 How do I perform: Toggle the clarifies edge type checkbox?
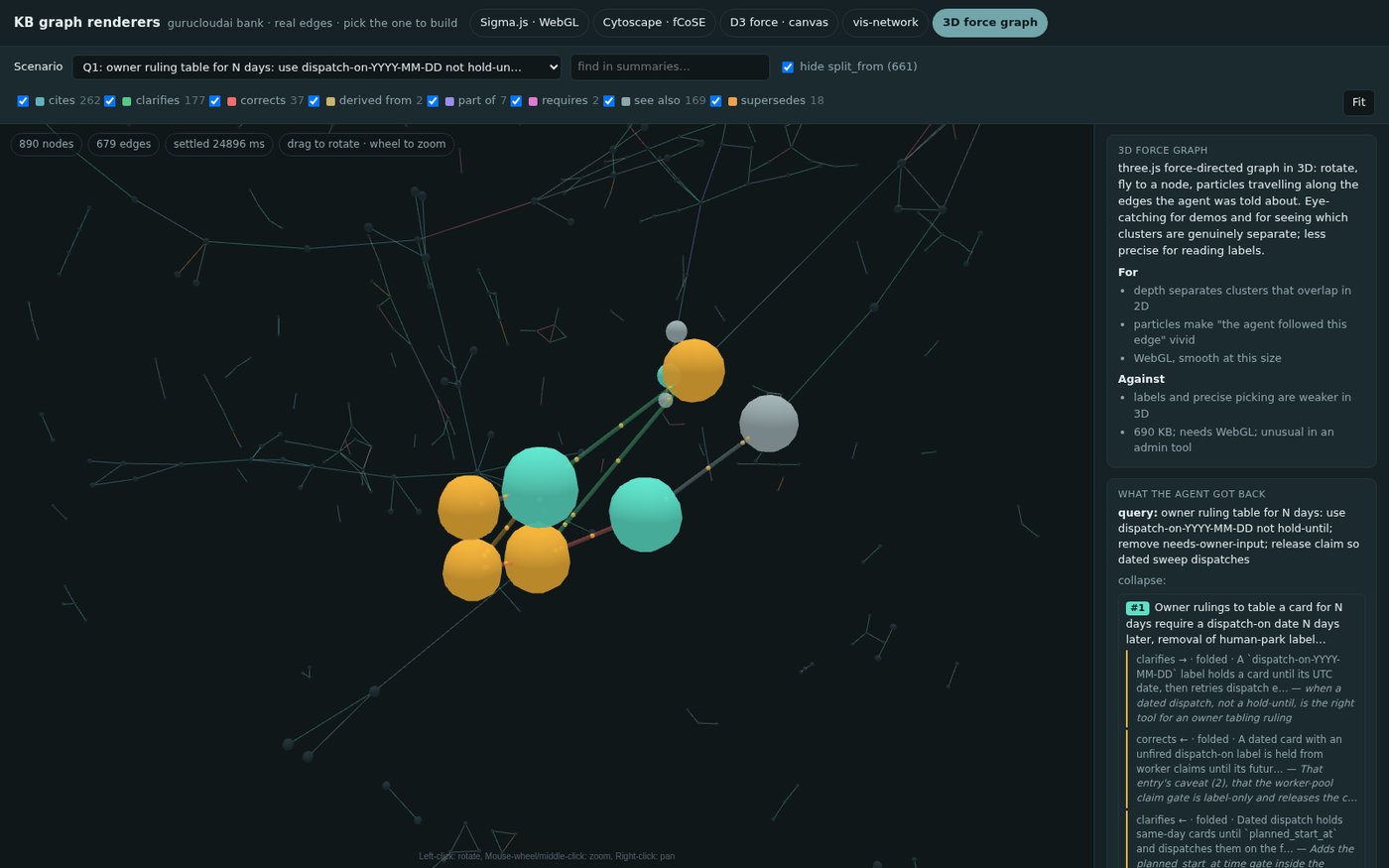(x=110, y=101)
